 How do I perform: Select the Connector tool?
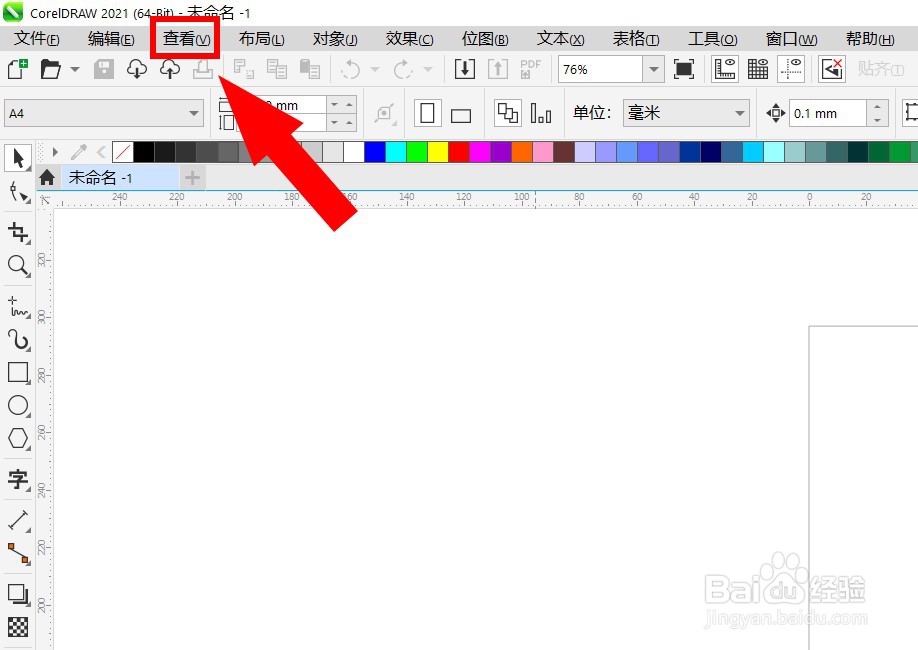pos(18,553)
